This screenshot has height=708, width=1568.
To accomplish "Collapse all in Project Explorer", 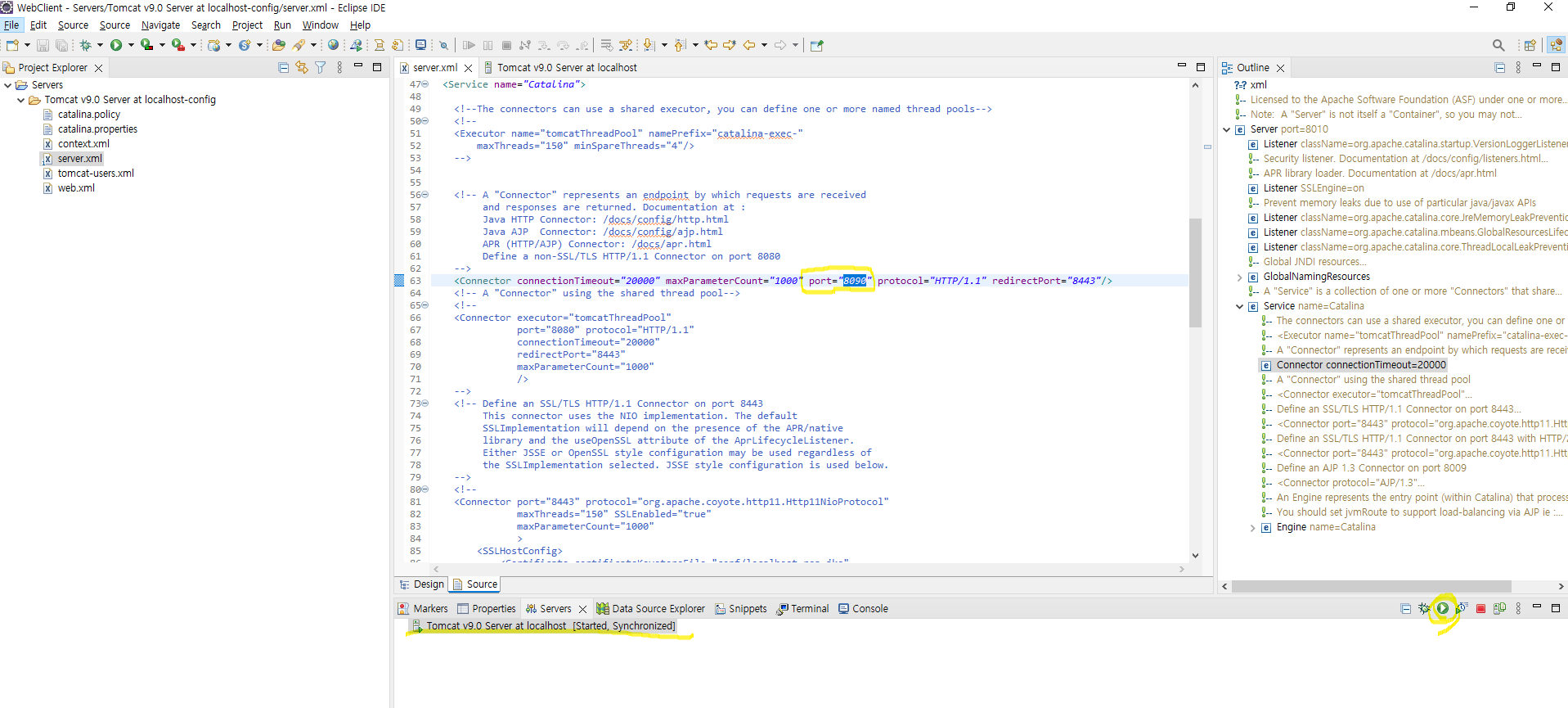I will click(x=284, y=67).
